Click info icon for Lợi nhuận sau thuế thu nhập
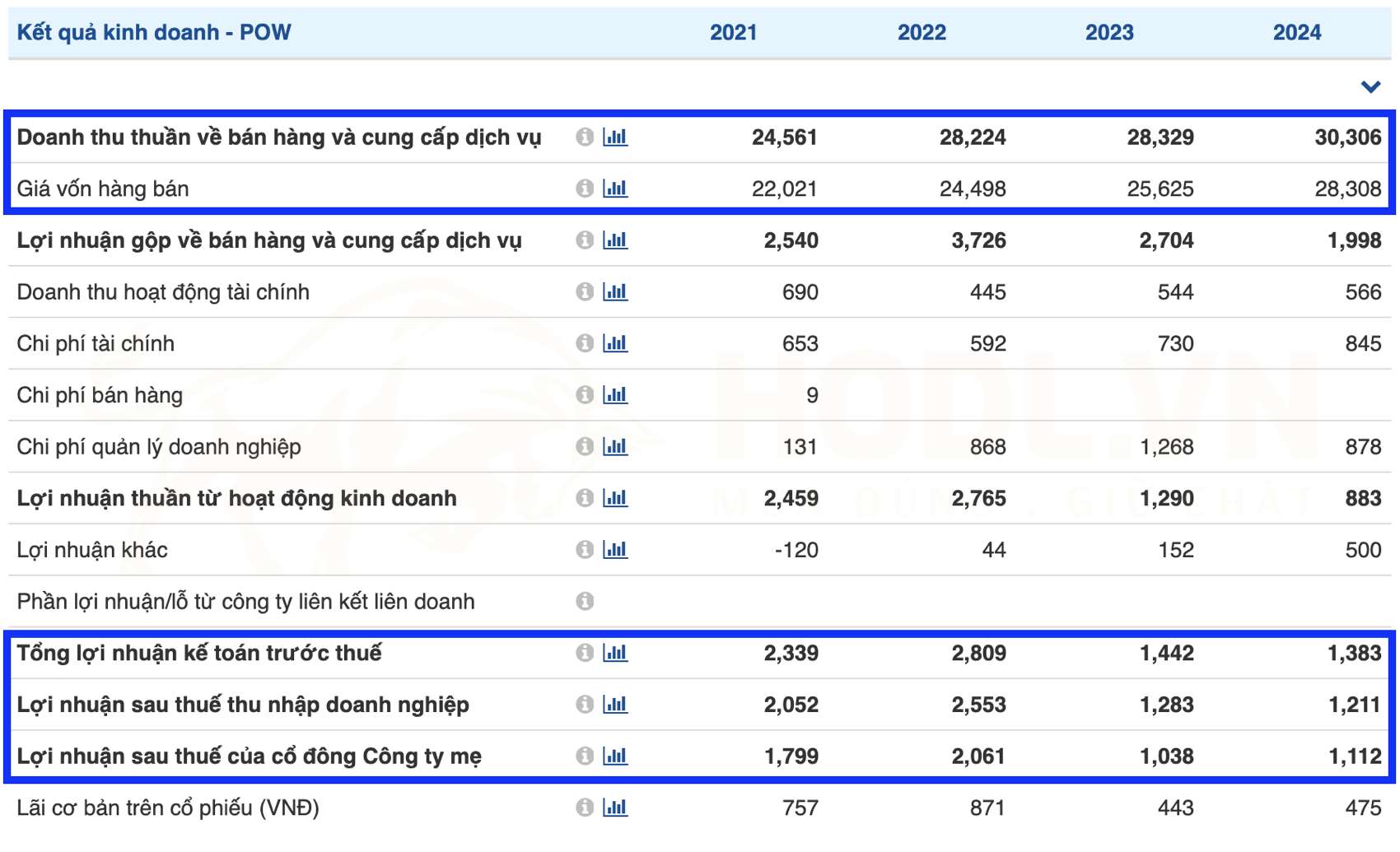This screenshot has width=1400, height=852. coord(585,705)
